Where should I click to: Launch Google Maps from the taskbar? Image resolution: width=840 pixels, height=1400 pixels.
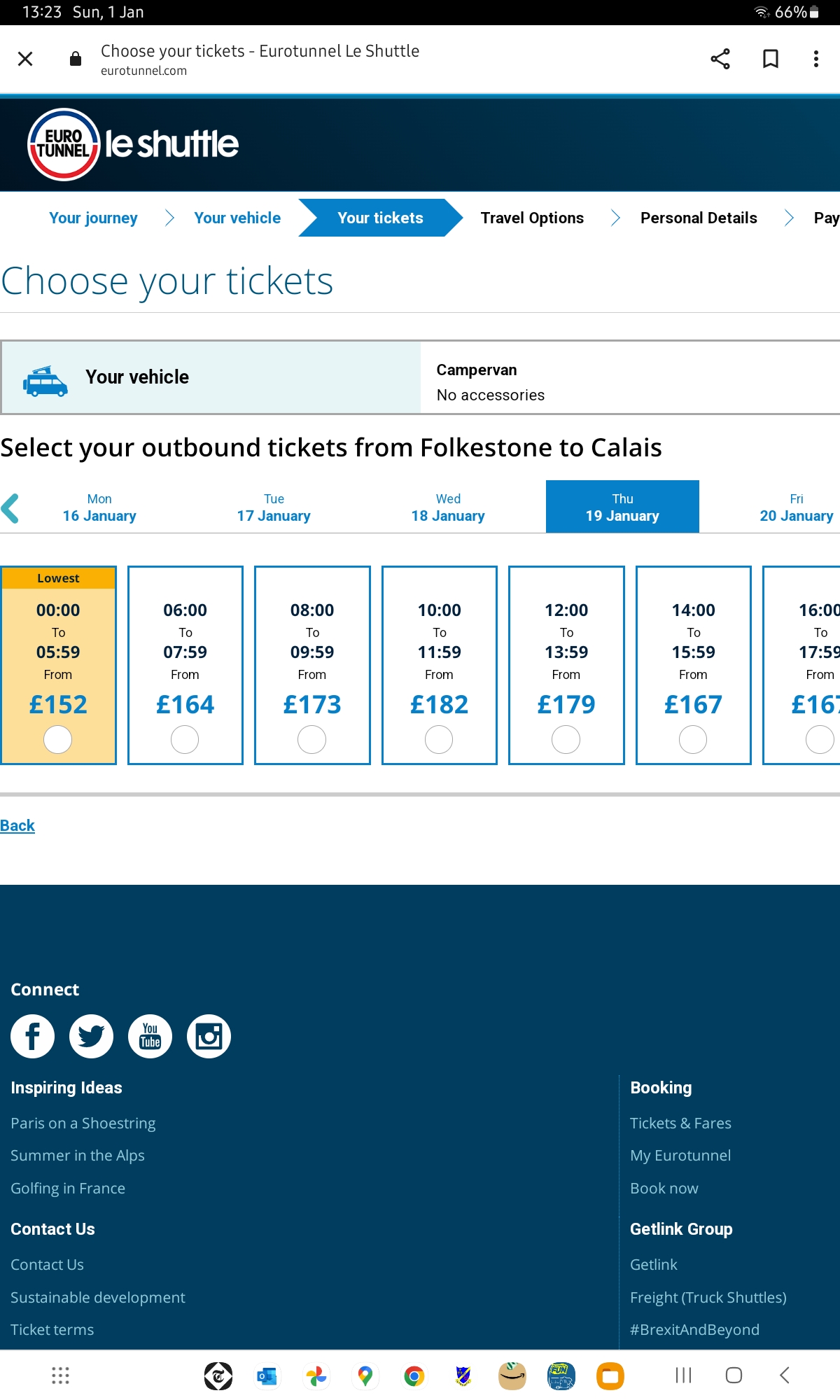365,1376
